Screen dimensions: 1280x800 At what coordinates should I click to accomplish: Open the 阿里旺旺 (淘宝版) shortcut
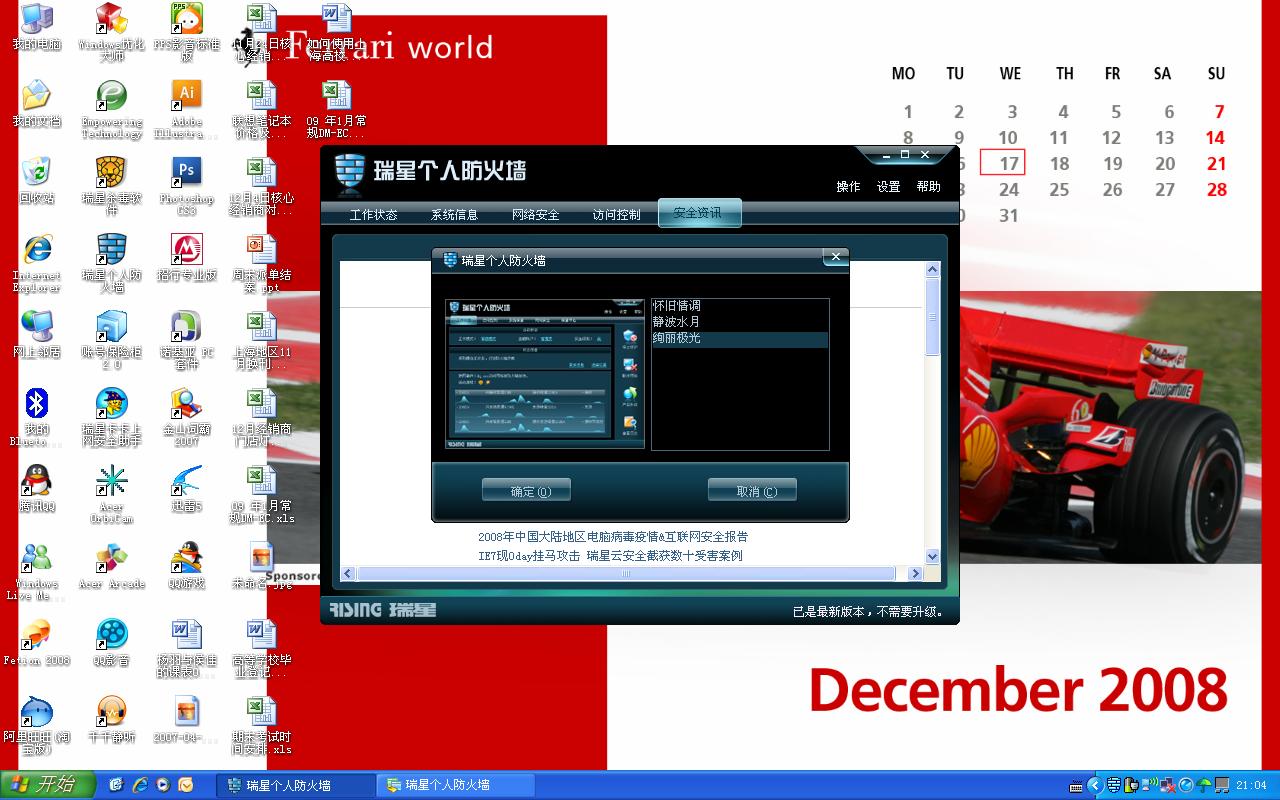pos(37,725)
